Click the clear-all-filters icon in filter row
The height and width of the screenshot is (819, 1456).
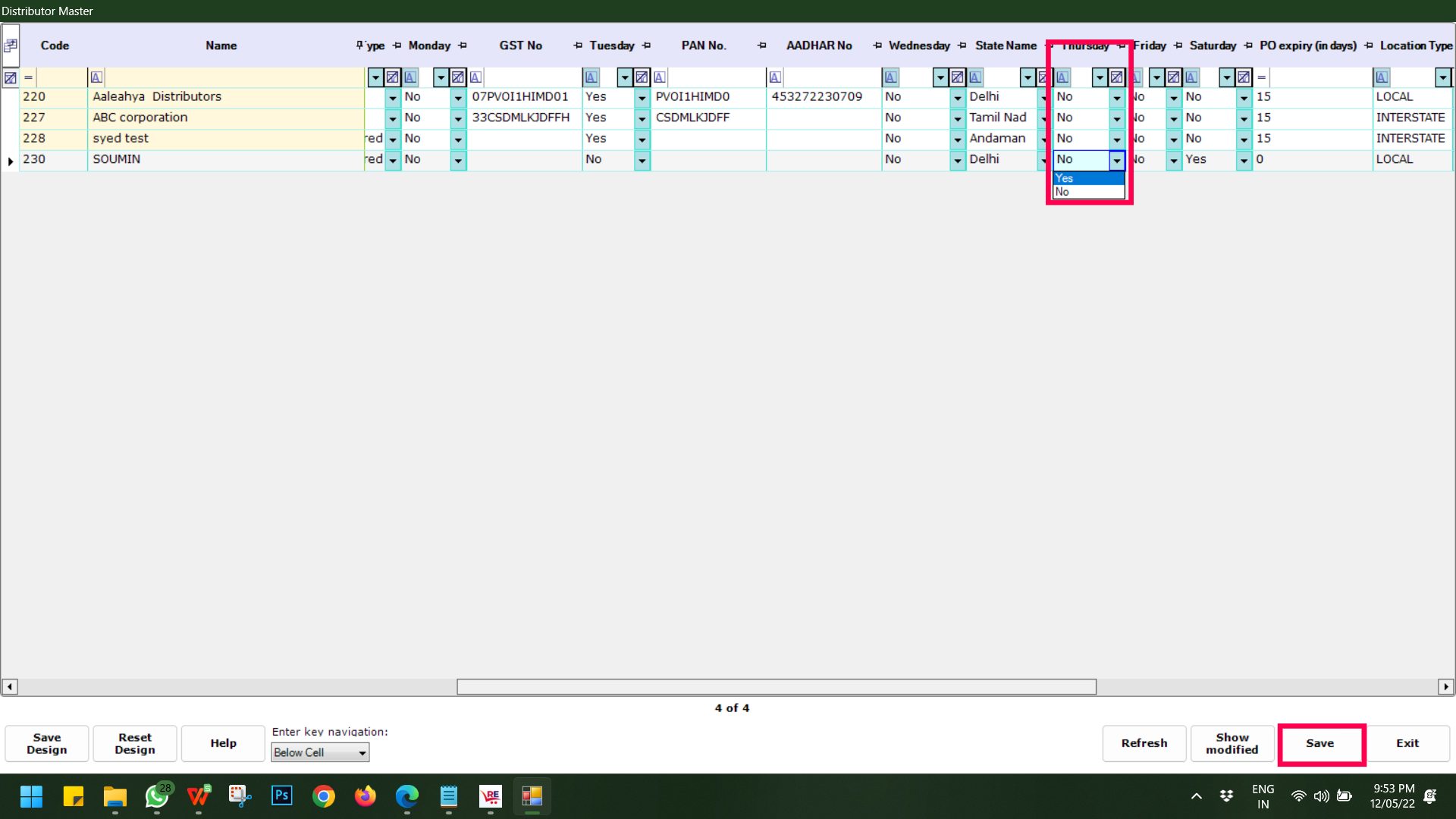coord(11,77)
